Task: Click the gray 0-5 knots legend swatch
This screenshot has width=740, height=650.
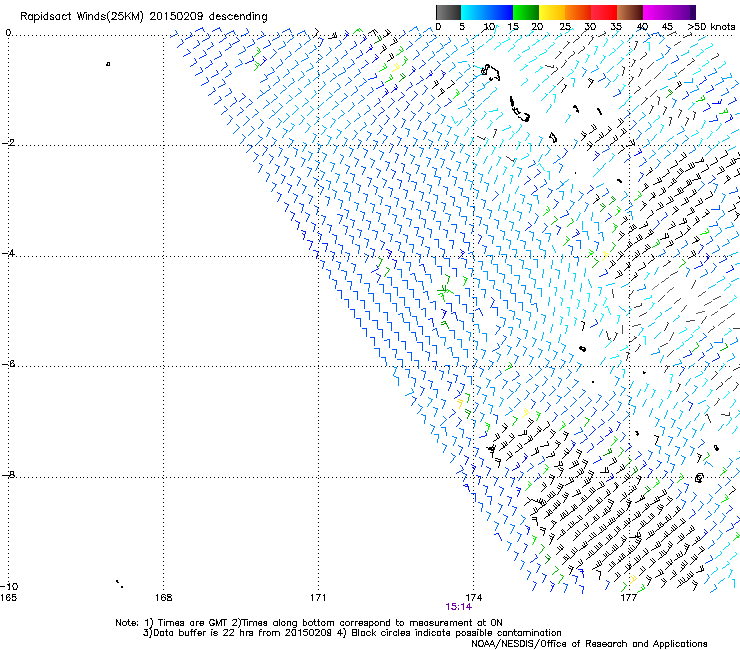Action: click(x=448, y=12)
